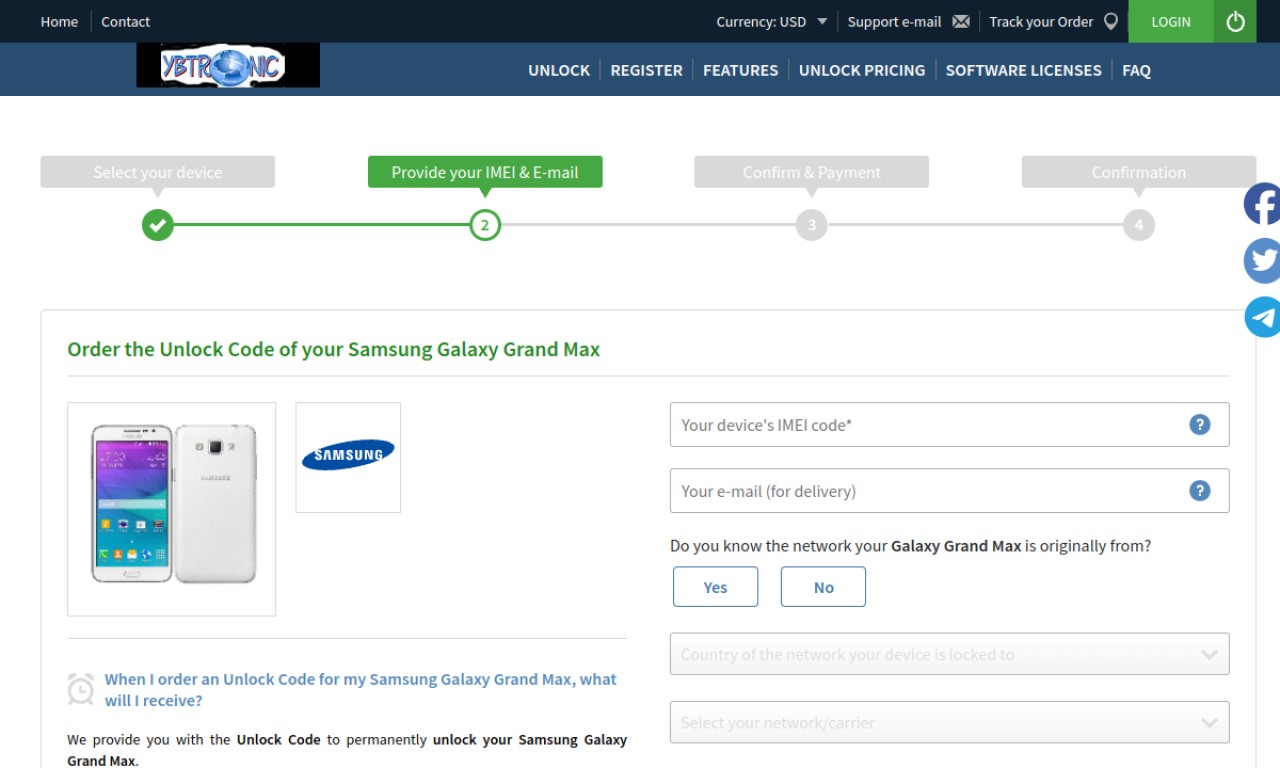Click the completed step one checkmark circle
The height and width of the screenshot is (768, 1280).
click(x=158, y=225)
